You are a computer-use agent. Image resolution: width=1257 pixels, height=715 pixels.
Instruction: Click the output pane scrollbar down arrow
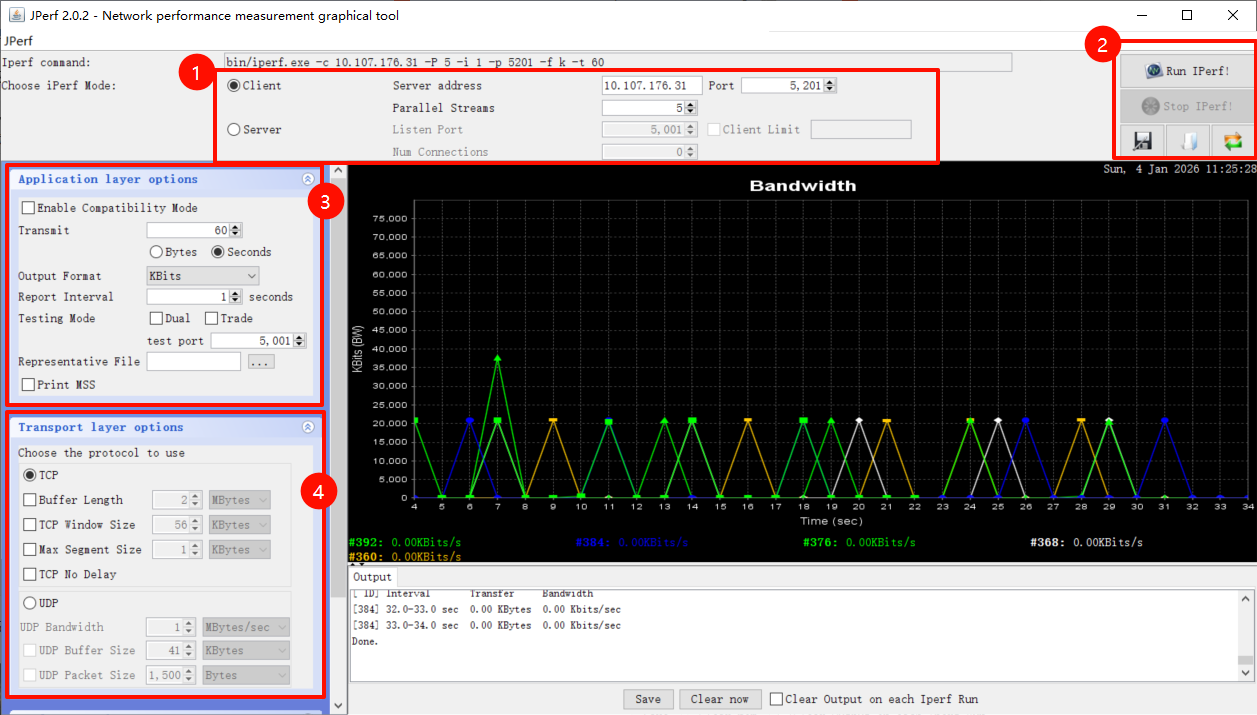(1245, 673)
